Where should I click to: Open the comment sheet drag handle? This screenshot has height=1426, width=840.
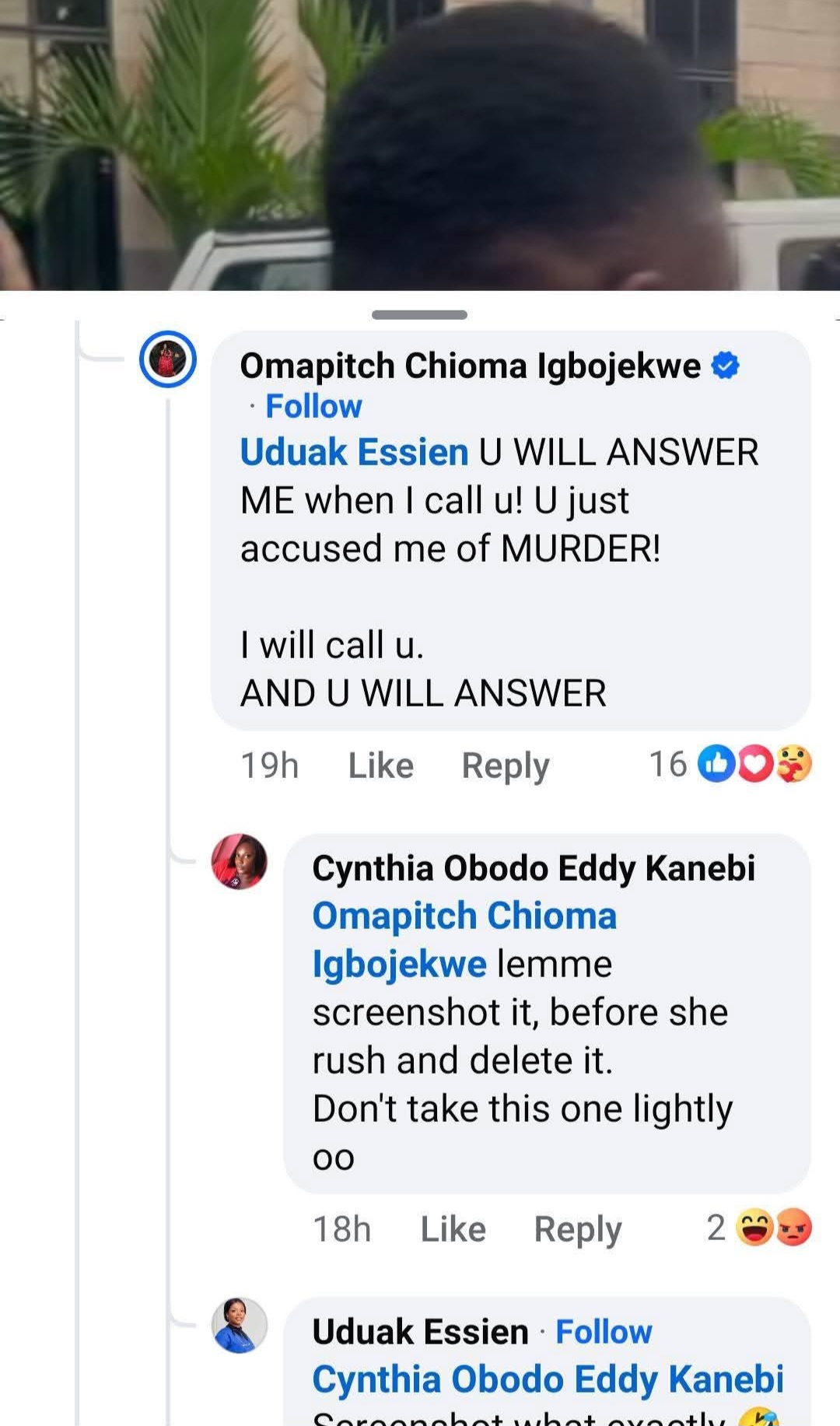420,316
